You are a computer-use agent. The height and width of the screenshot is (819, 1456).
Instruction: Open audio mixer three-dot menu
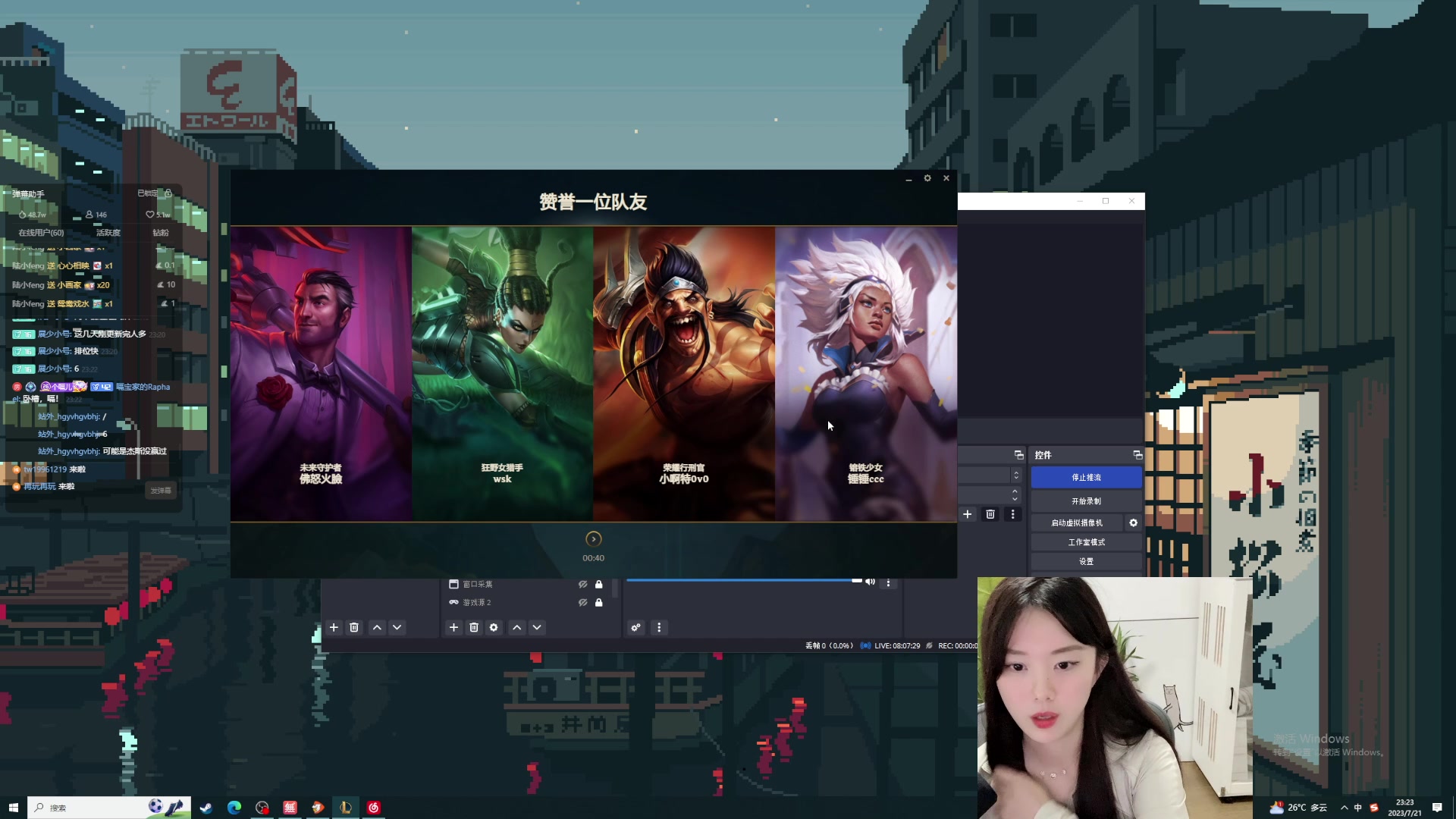tap(659, 627)
